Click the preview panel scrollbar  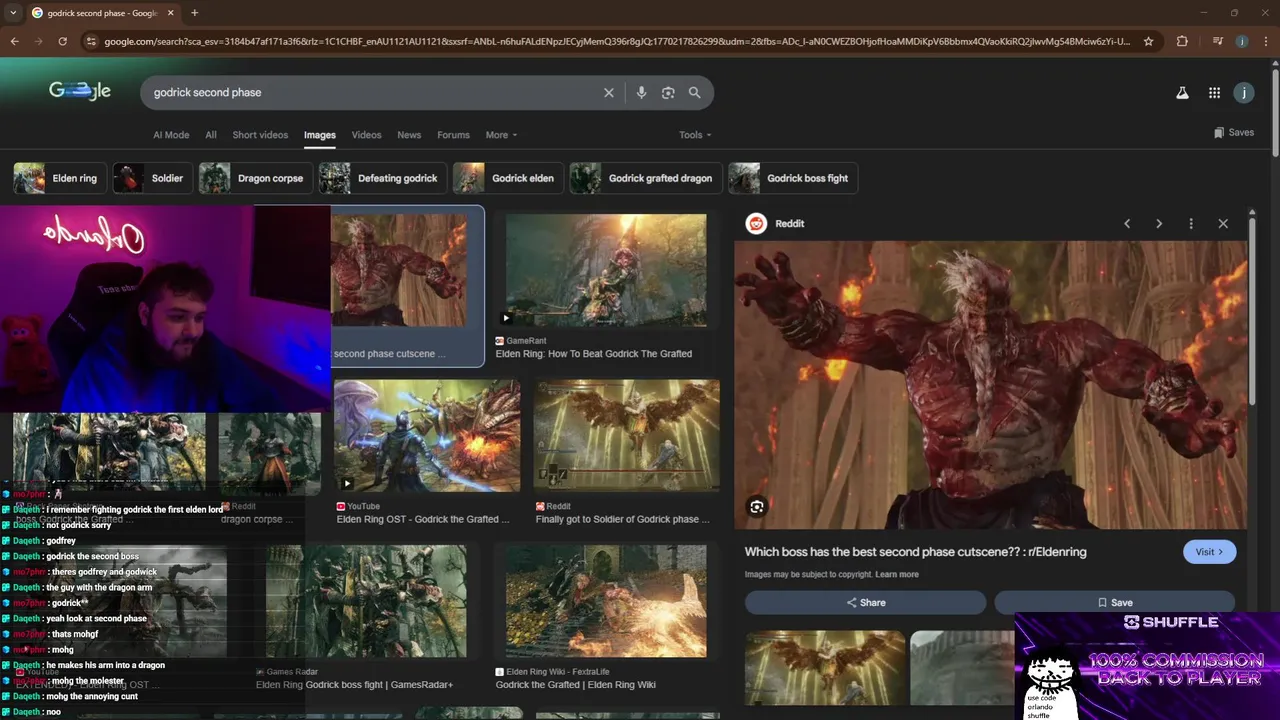coord(1251,310)
